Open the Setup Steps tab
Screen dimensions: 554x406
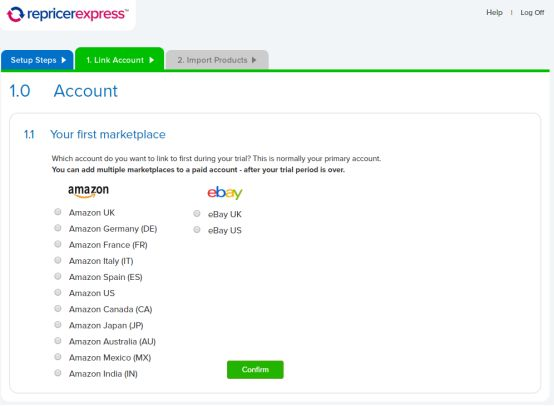pos(37,60)
